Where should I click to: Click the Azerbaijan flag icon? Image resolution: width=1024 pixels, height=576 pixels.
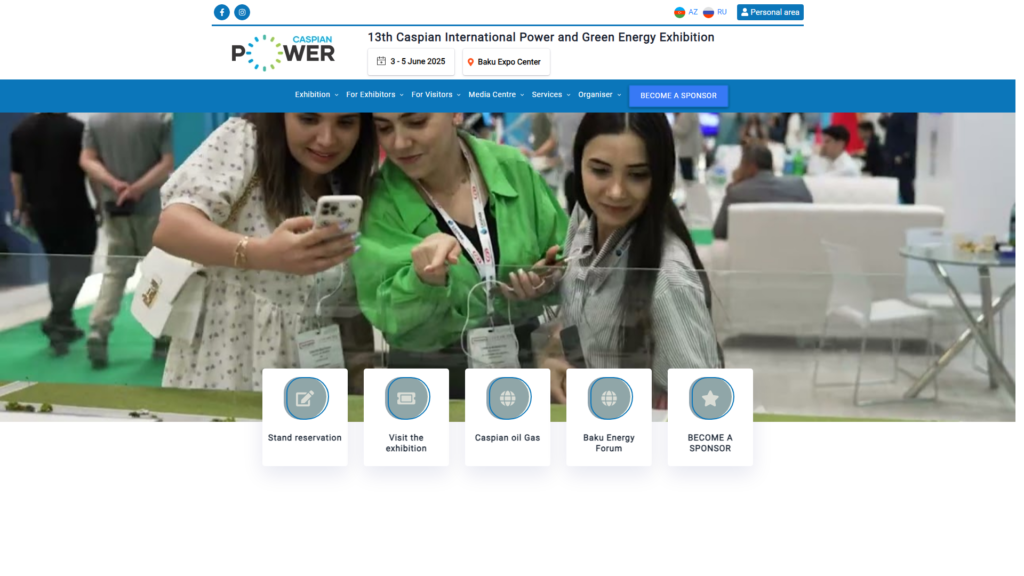coord(680,12)
